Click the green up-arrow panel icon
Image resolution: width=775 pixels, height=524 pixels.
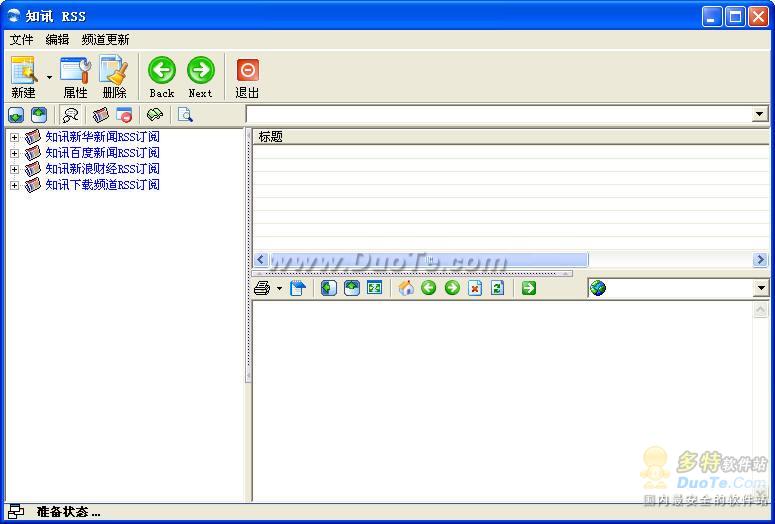click(39, 115)
